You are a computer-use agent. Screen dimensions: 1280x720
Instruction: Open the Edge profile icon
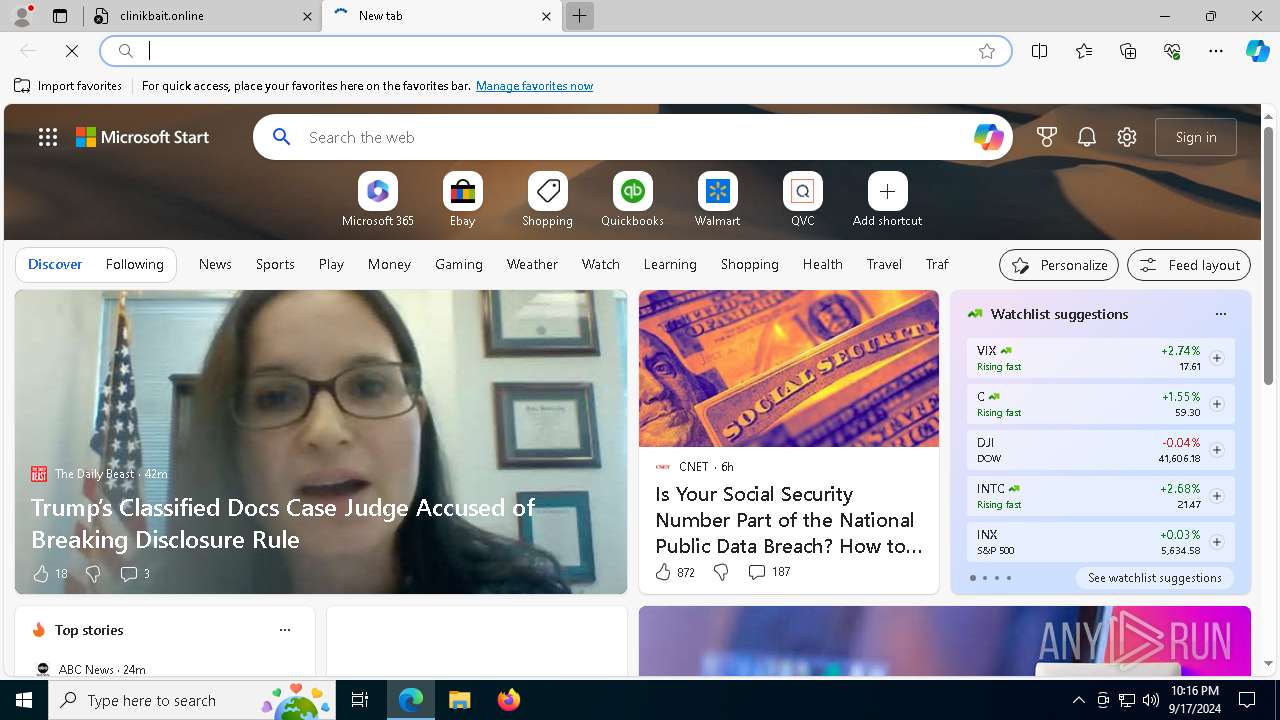[21, 16]
